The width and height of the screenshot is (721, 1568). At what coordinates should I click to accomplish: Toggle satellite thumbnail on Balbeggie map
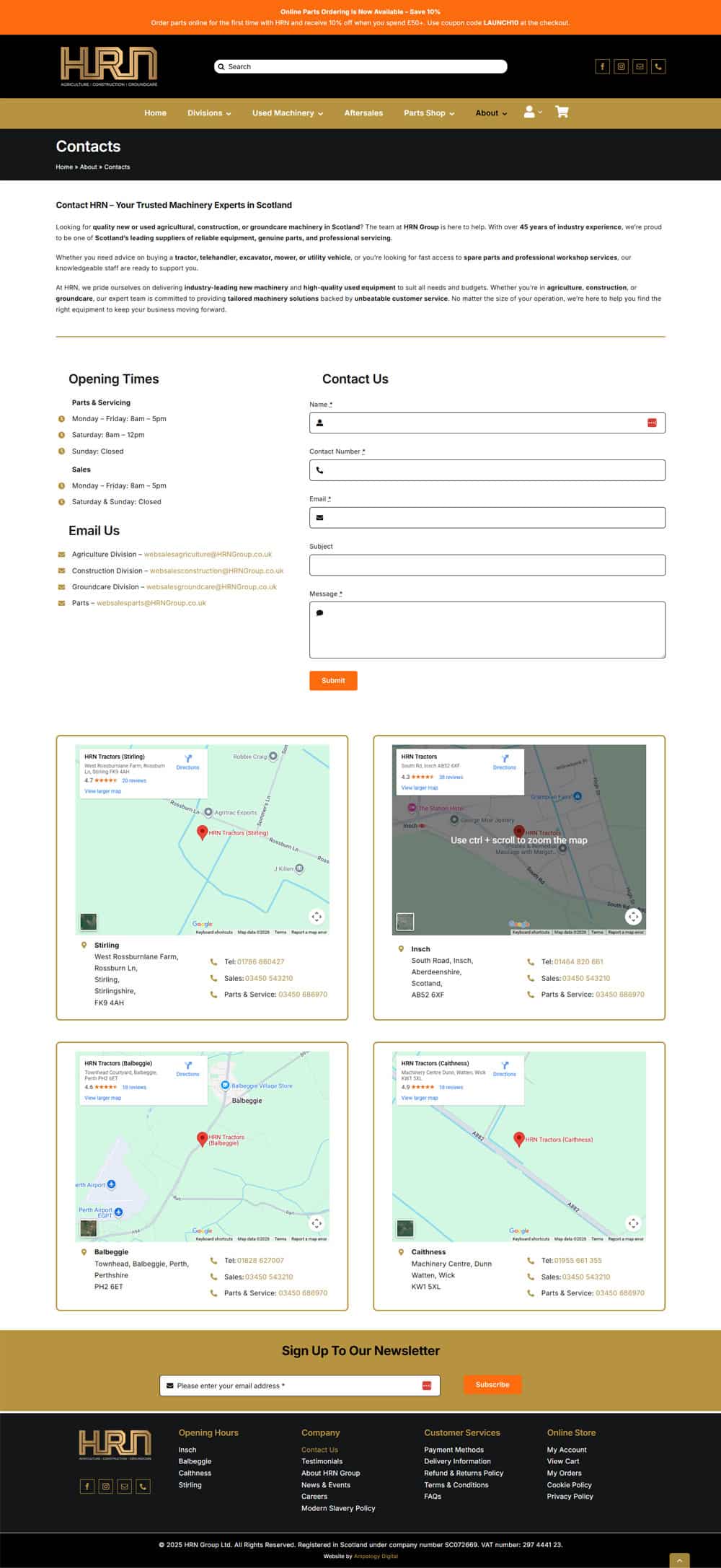(88, 1228)
